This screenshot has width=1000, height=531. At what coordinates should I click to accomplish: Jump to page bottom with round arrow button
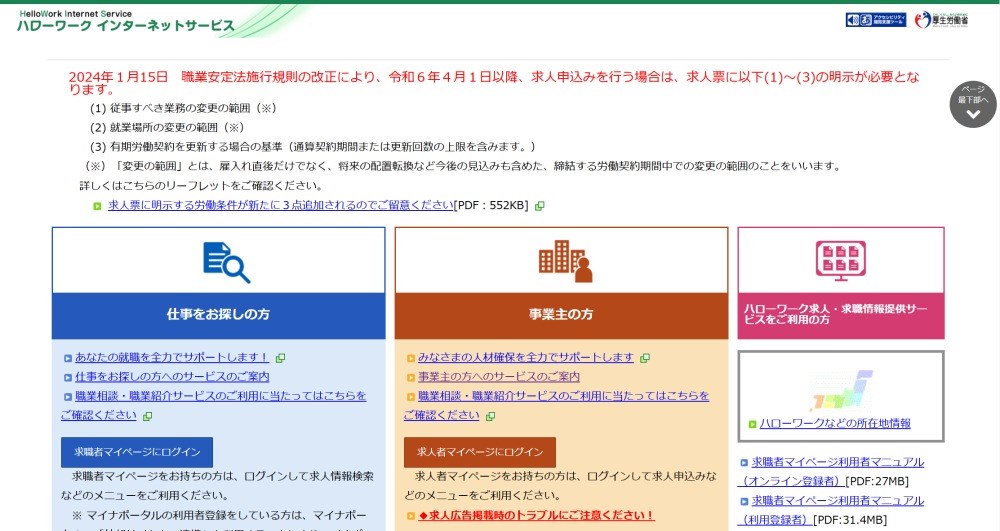coord(973,105)
